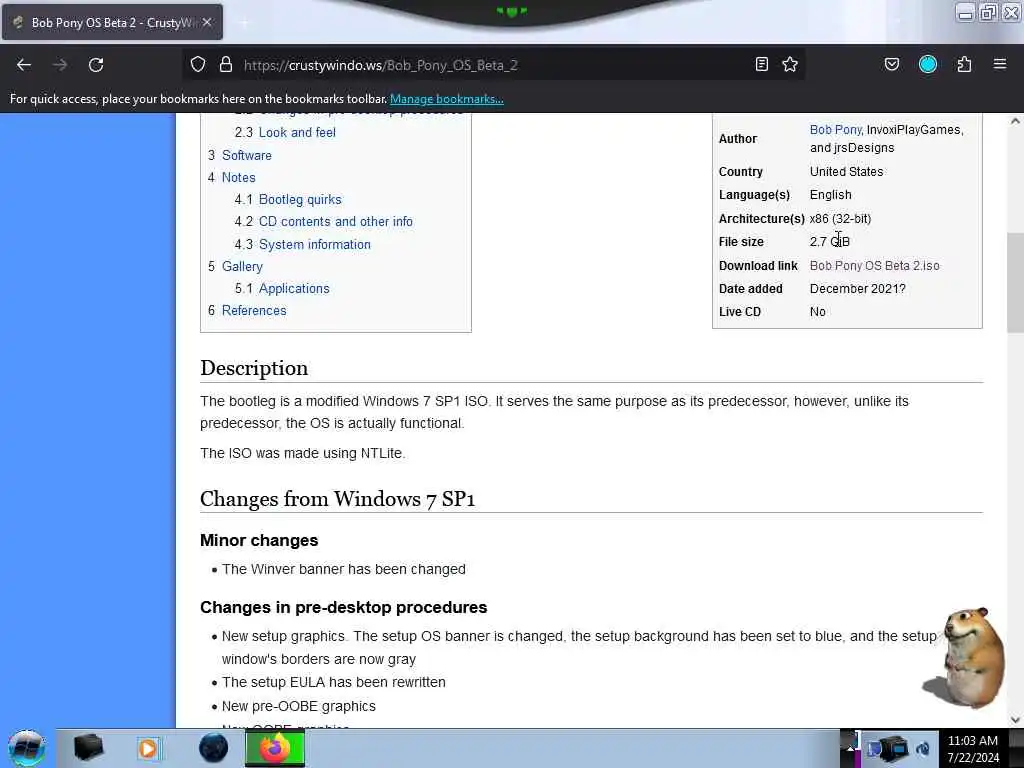
Task: Click the page scrollbar down arrow
Action: pyautogui.click(x=1015, y=720)
